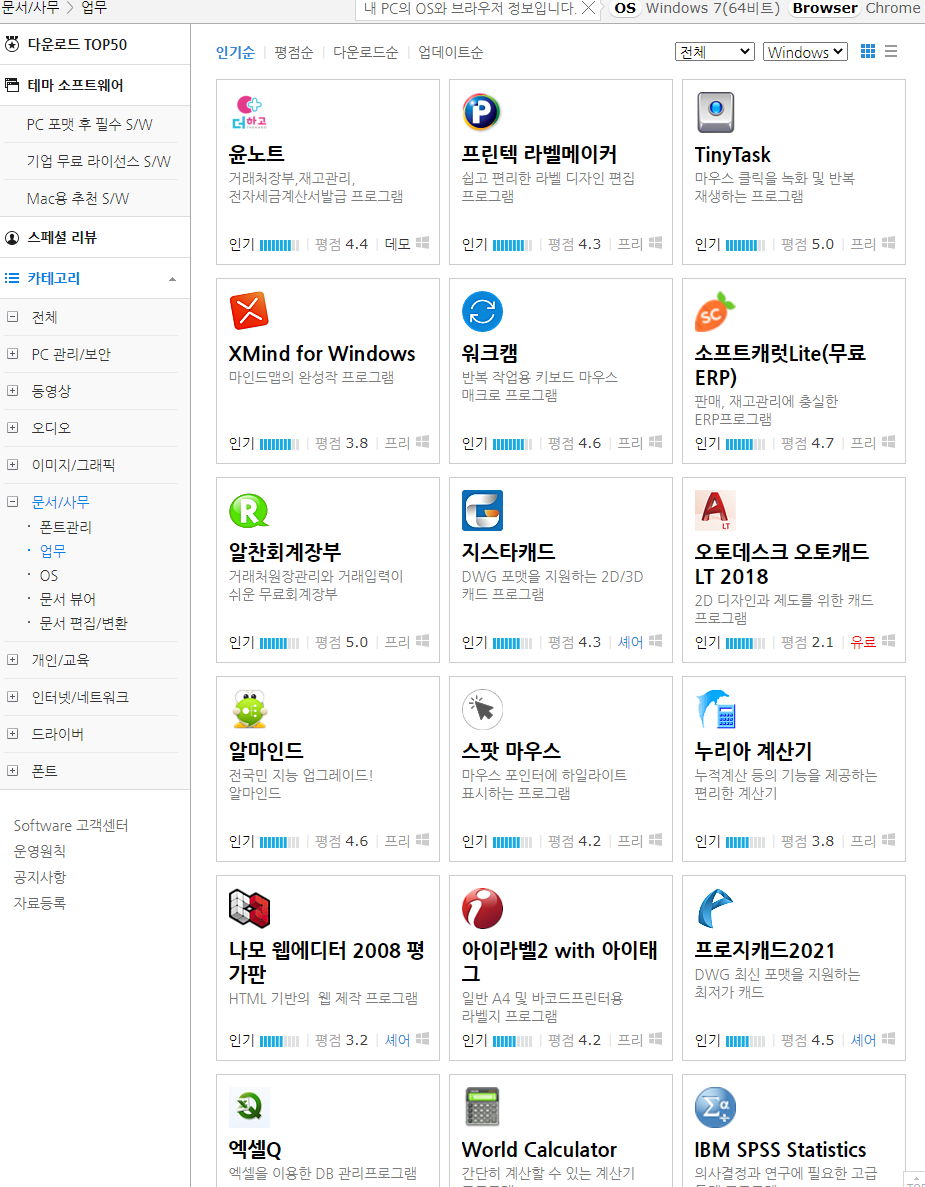Viewport: 925px width, 1187px height.
Task: Open the 윤노트 app icon
Action: [249, 112]
